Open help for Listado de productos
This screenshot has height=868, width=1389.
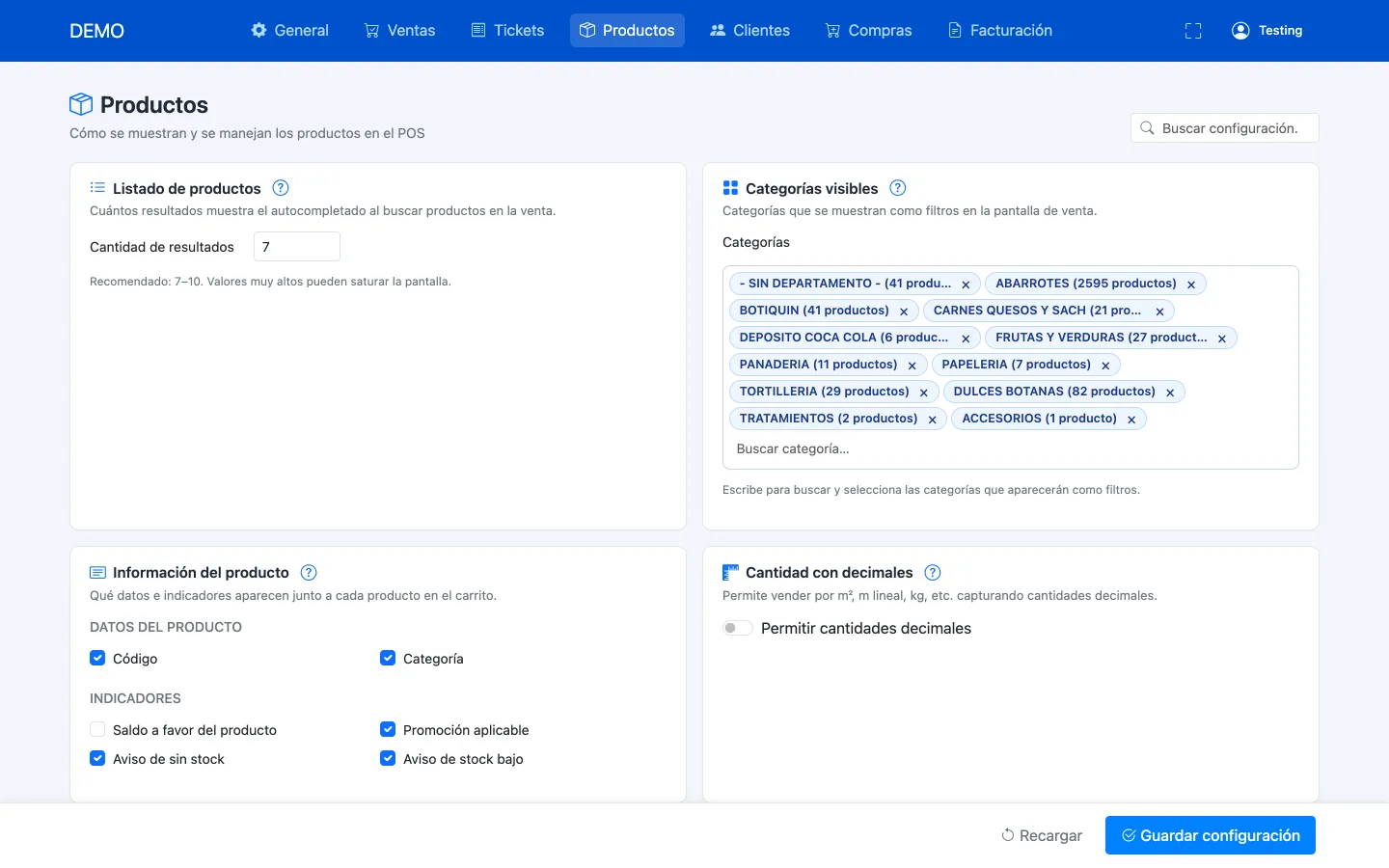click(281, 188)
